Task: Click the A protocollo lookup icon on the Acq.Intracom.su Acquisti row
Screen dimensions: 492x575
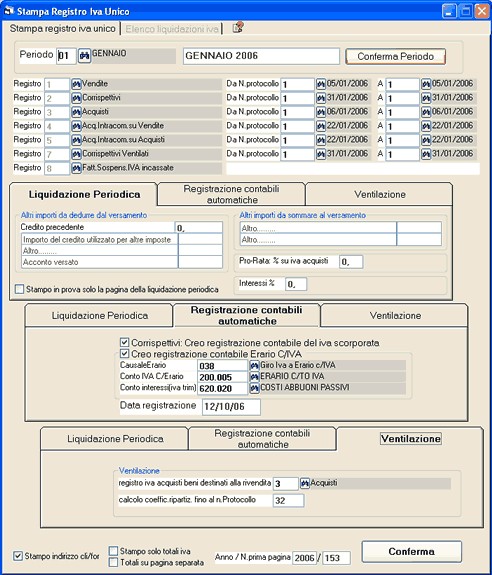Action: point(426,140)
